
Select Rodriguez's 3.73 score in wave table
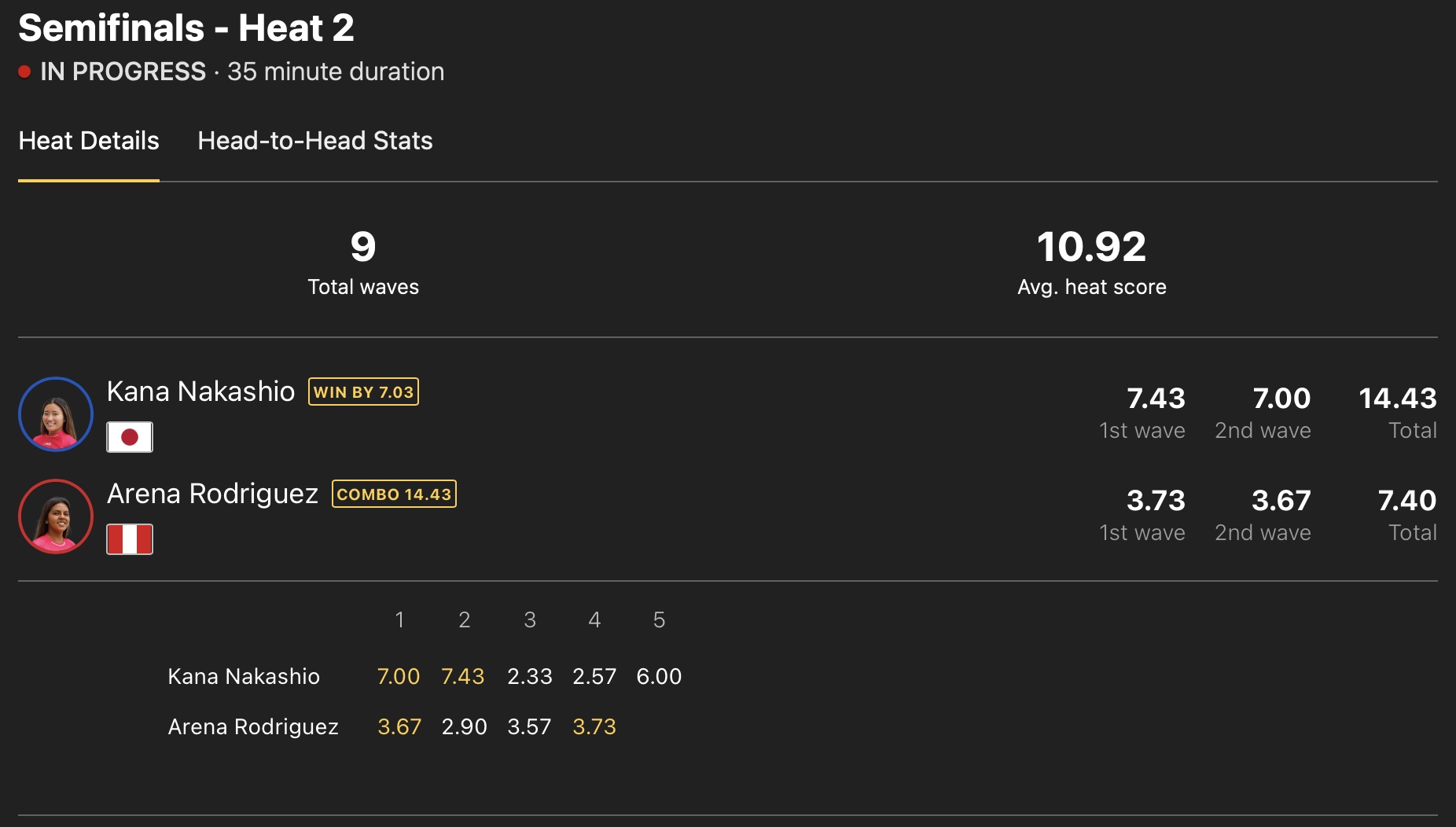point(594,726)
